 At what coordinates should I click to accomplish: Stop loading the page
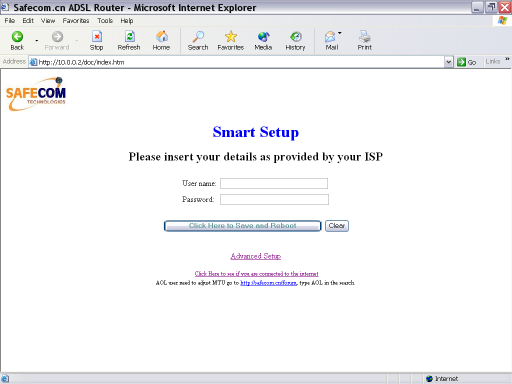97,36
